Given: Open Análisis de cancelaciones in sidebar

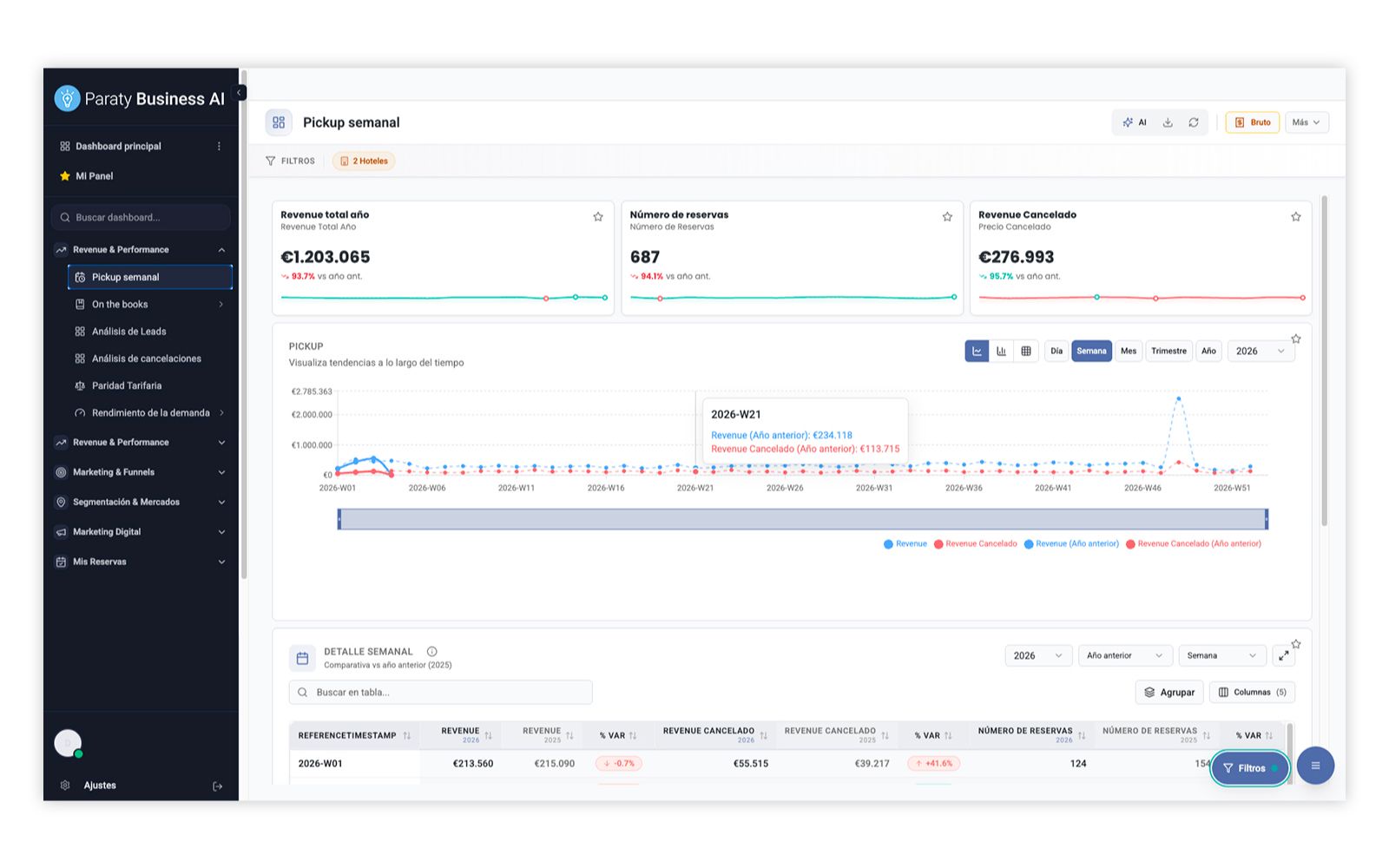Looking at the screenshot, I should click(146, 358).
